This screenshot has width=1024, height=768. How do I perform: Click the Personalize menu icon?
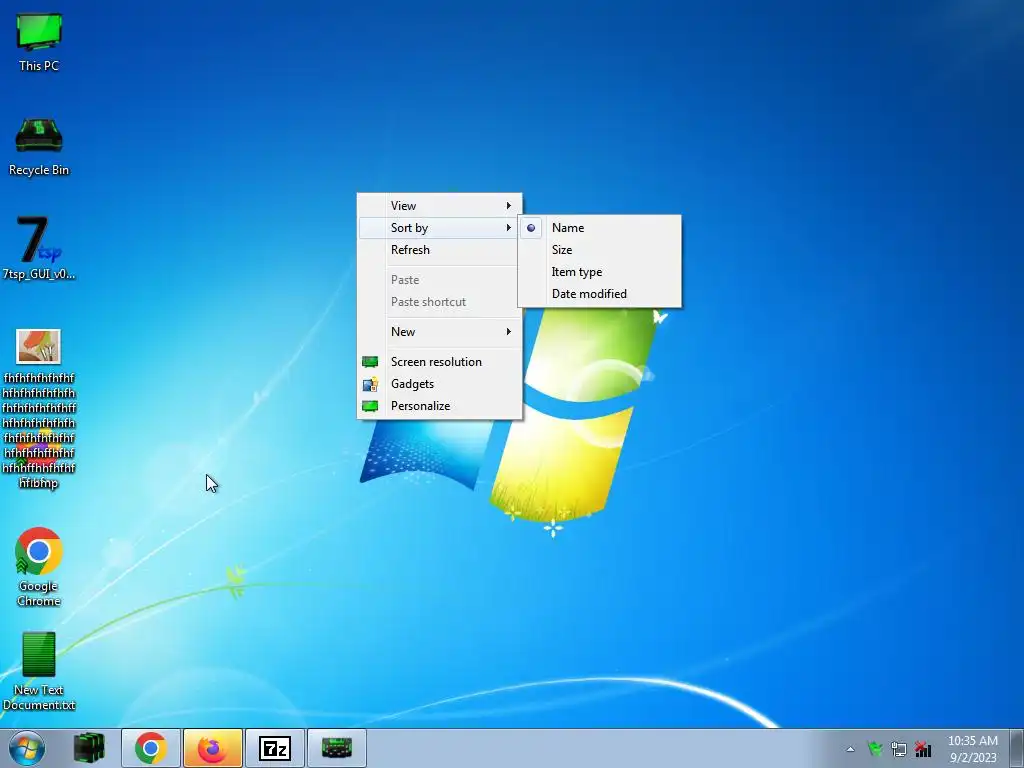tap(370, 406)
